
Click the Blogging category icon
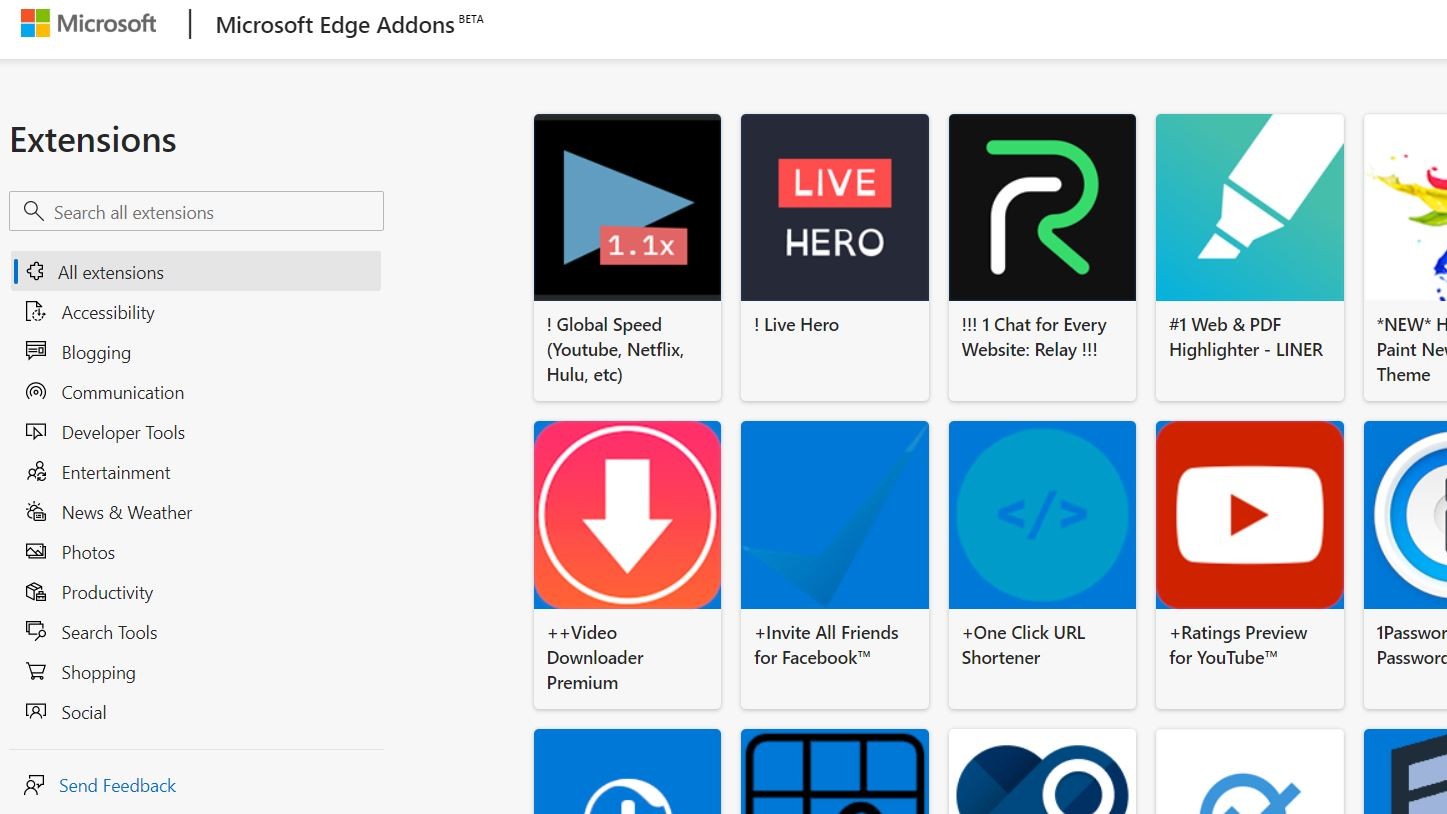(36, 352)
